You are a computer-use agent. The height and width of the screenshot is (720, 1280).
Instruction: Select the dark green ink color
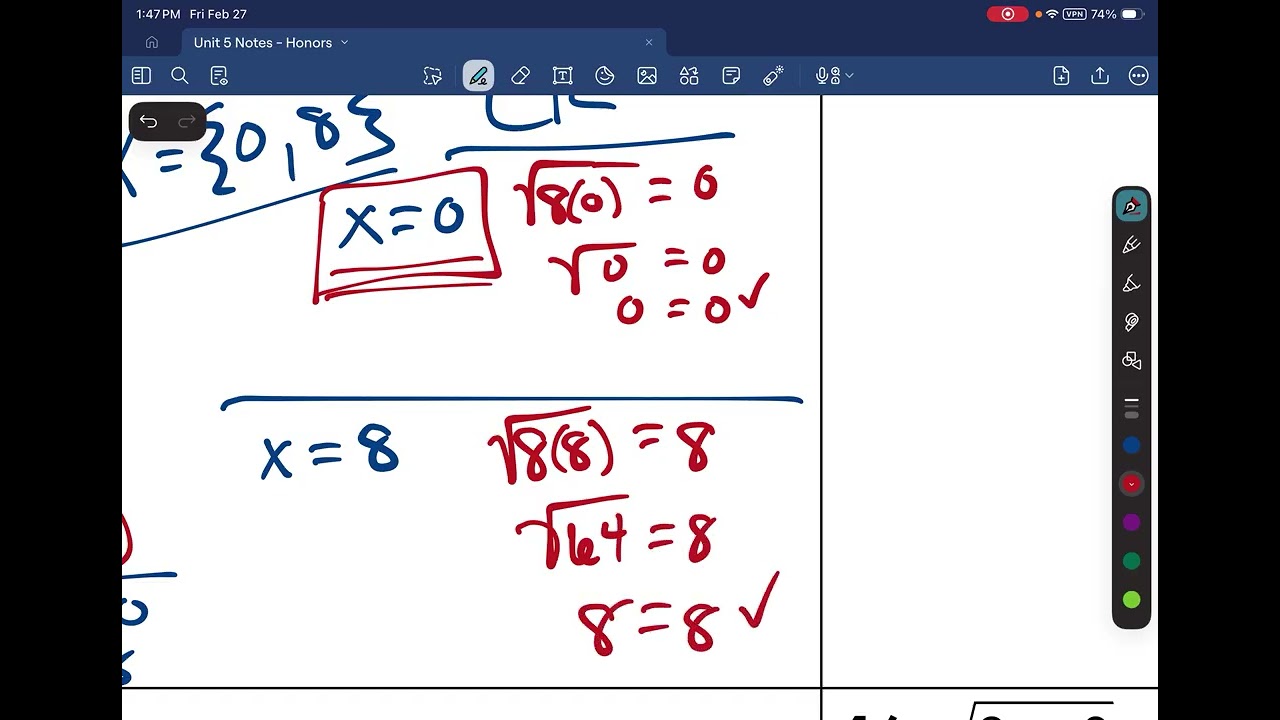1132,561
